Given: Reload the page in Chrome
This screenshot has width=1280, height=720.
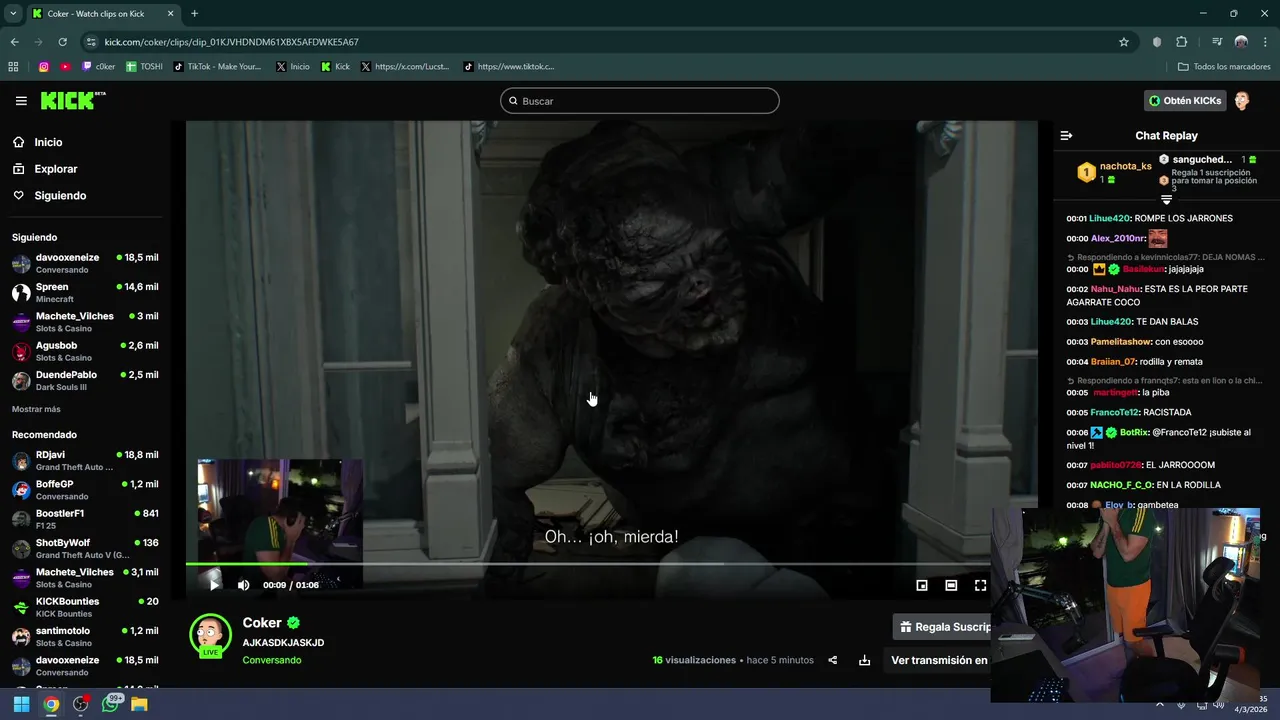Looking at the screenshot, I should pos(62,42).
